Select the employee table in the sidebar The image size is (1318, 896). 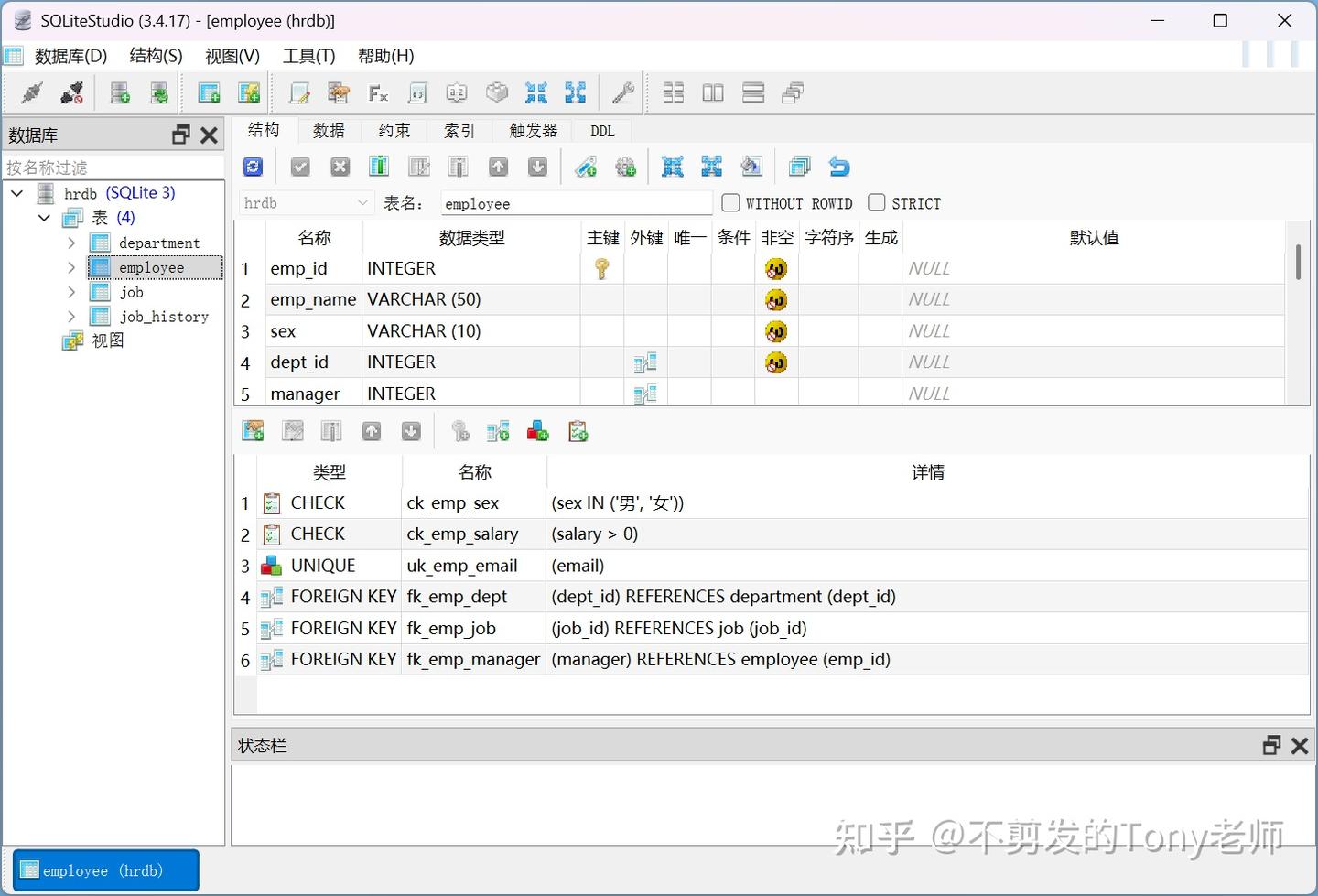(153, 267)
